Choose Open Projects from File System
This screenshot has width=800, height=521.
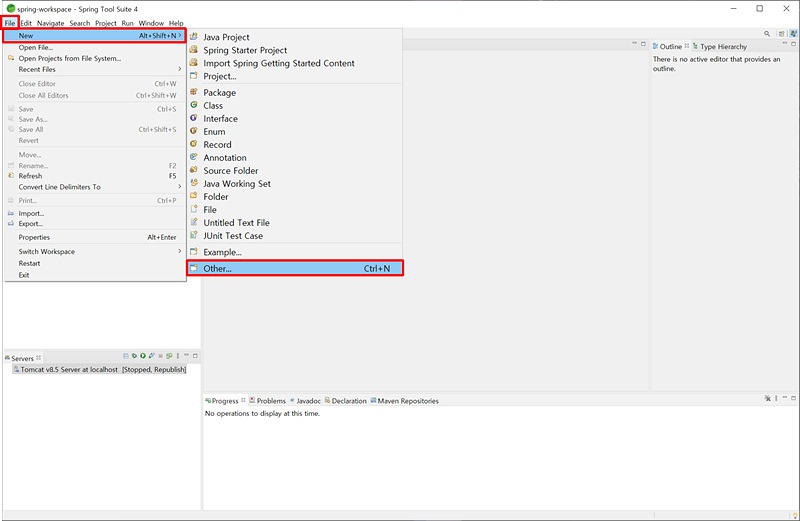pos(95,58)
